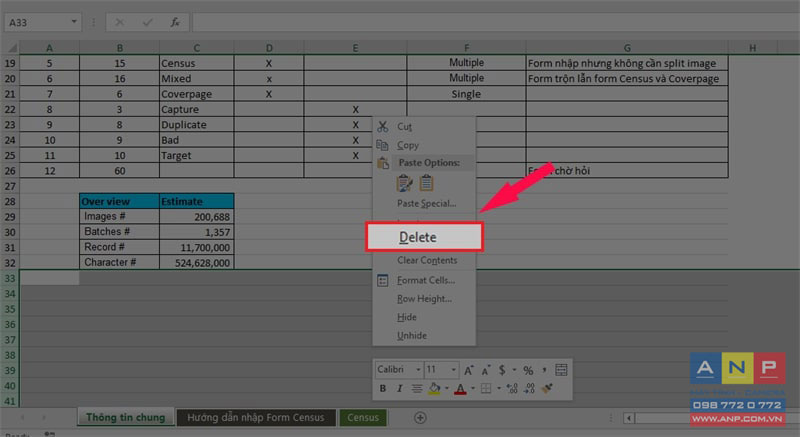Click the formula bar Enter checkmark icon
Viewport: 800px width, 437px height.
click(147, 22)
